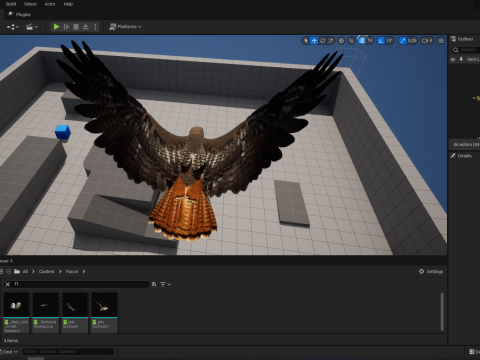Save the current search as a collection
This screenshot has width=480, height=360.
pos(154,284)
